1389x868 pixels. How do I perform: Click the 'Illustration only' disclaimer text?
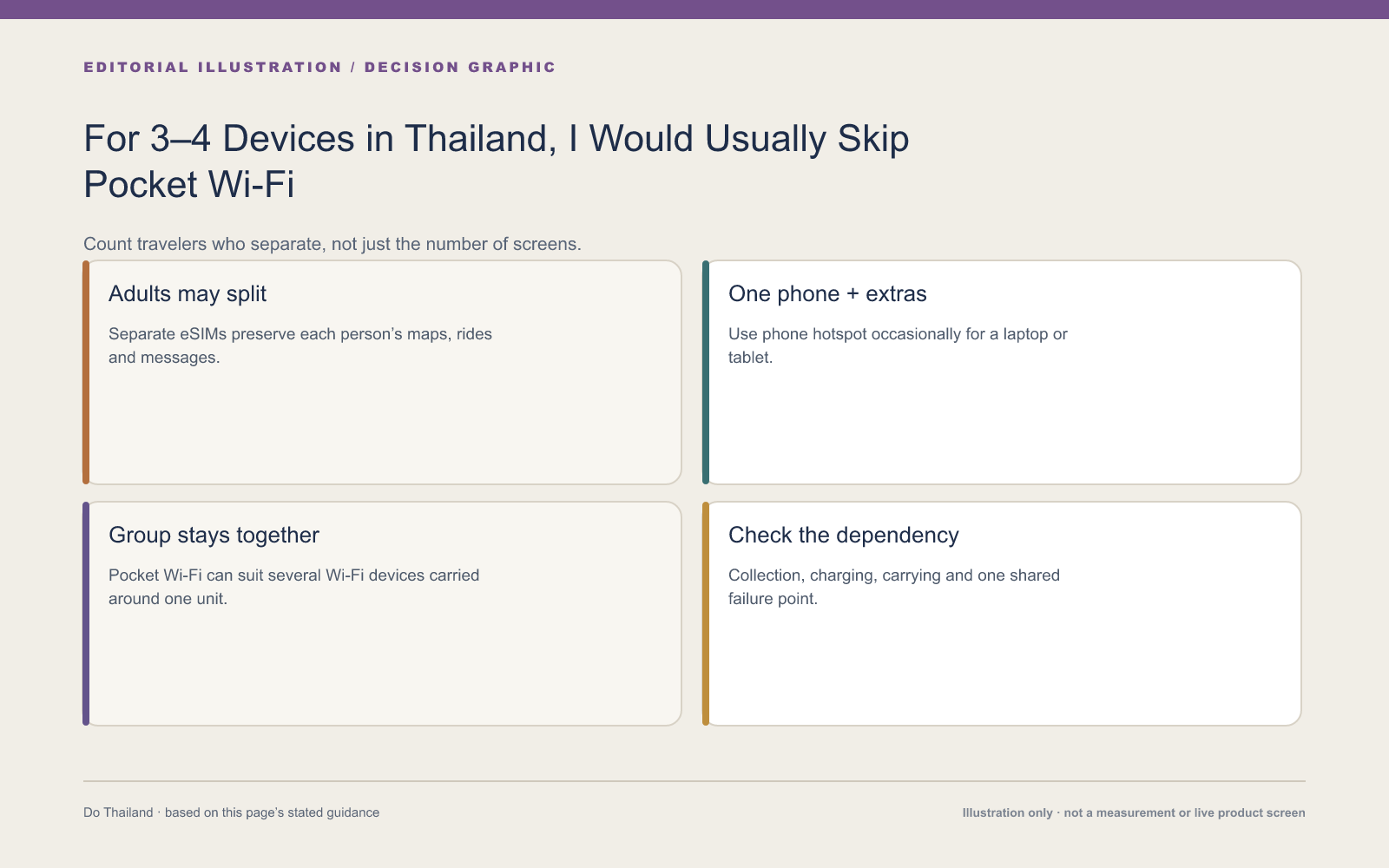coord(1134,812)
